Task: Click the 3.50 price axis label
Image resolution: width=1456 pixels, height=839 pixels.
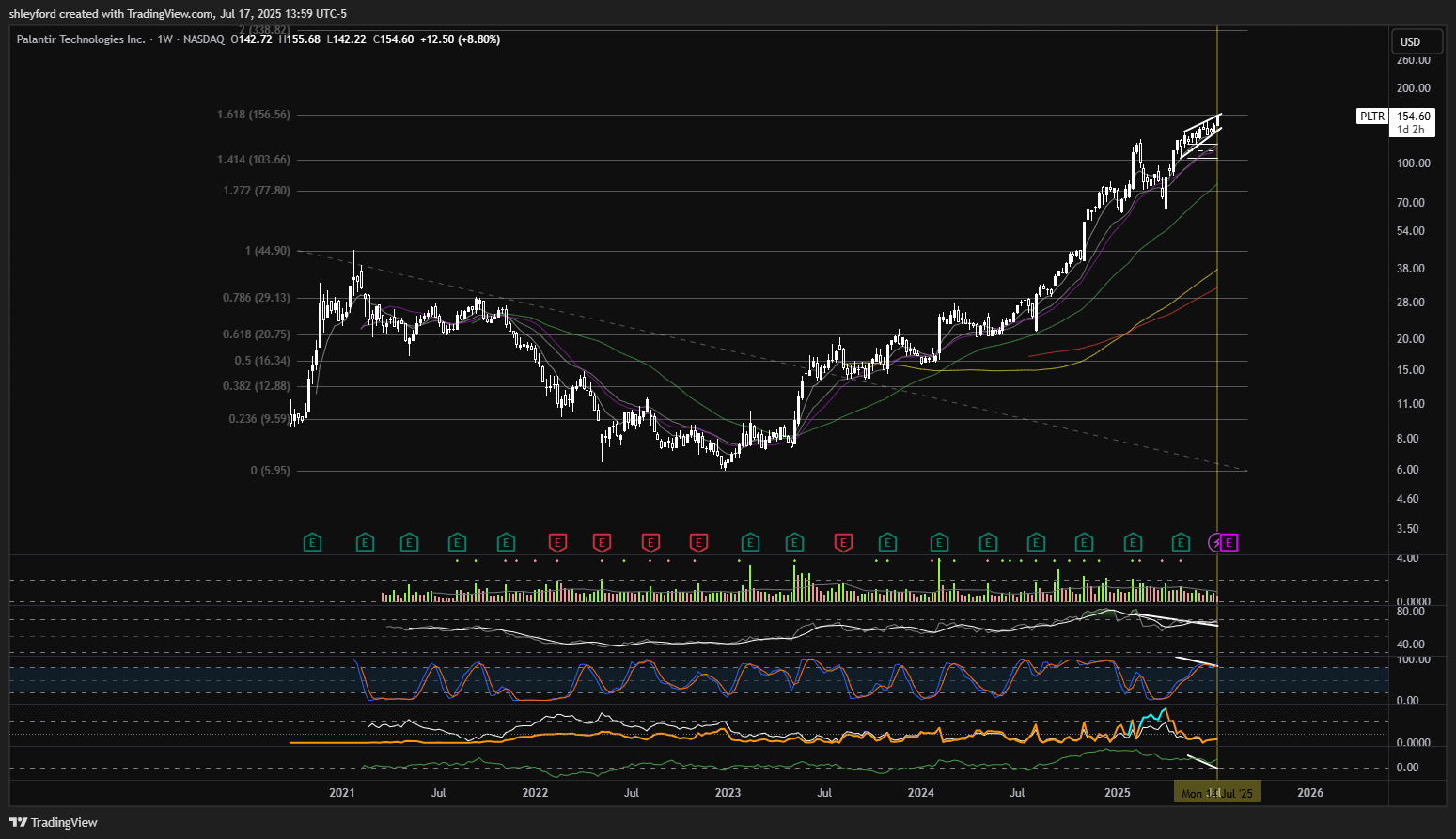Action: pos(1408,529)
